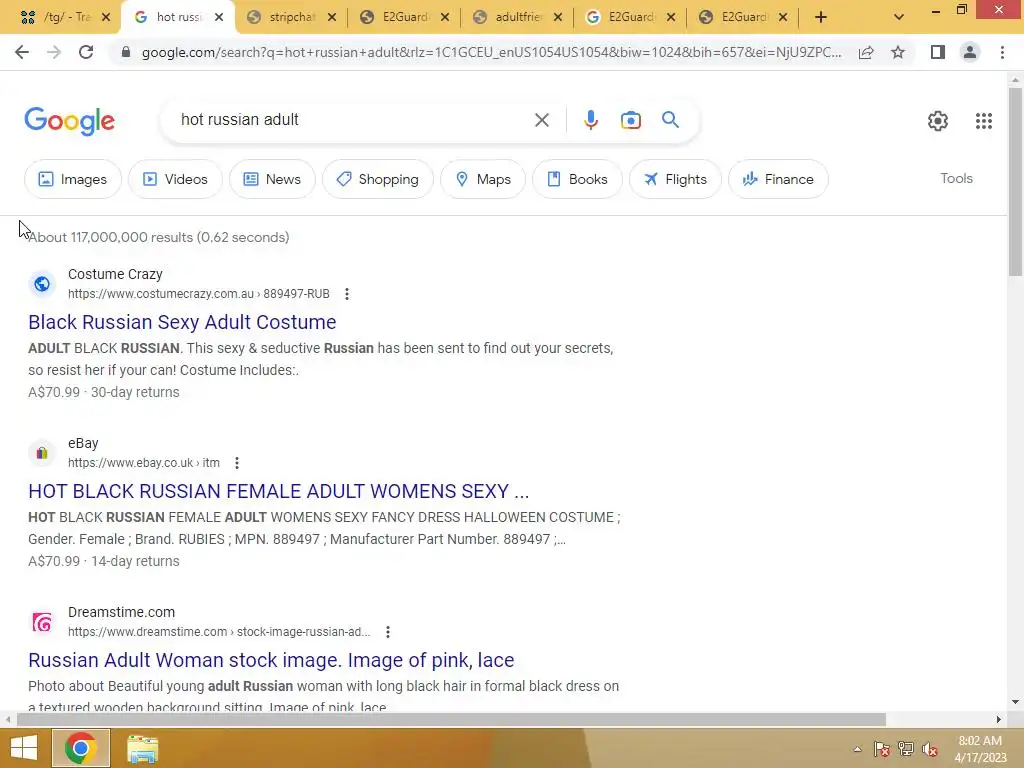Close the stripchat tab
This screenshot has width=1024, height=768.
click(x=332, y=17)
